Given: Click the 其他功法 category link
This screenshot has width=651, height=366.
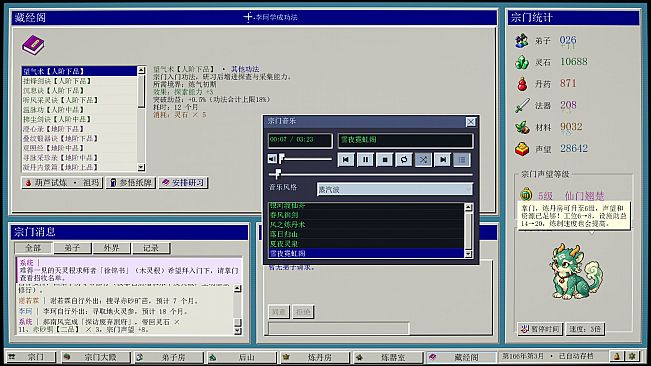Looking at the screenshot, I should tap(245, 69).
